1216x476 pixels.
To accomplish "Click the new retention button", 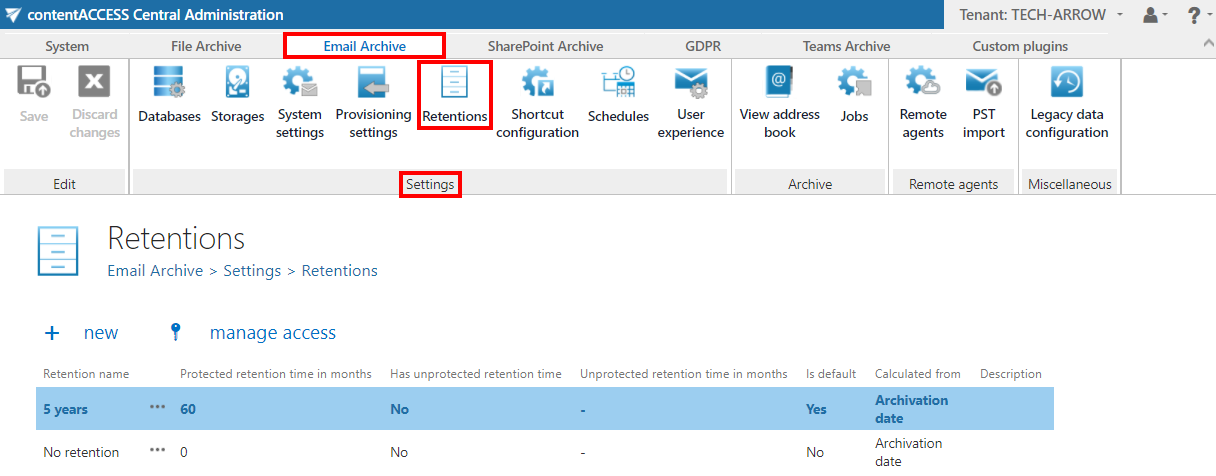I will [x=82, y=333].
